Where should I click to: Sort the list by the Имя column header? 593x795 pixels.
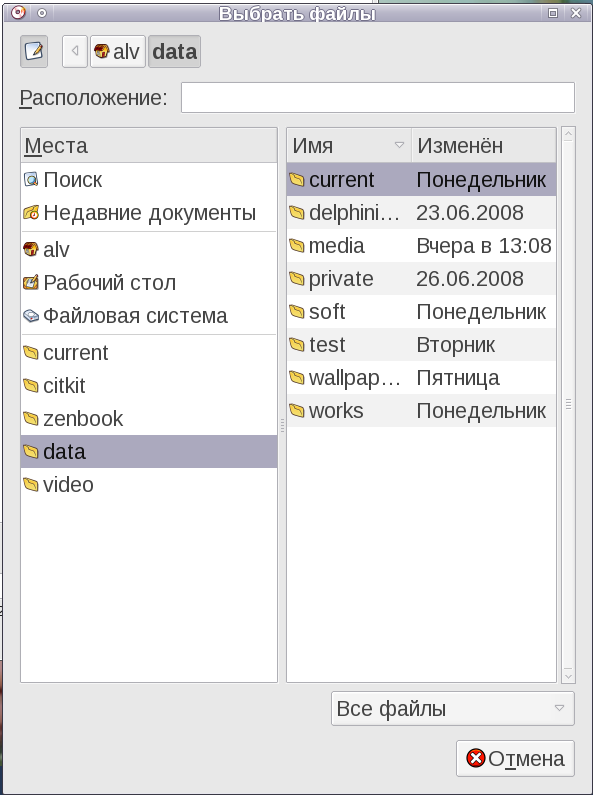[x=349, y=146]
